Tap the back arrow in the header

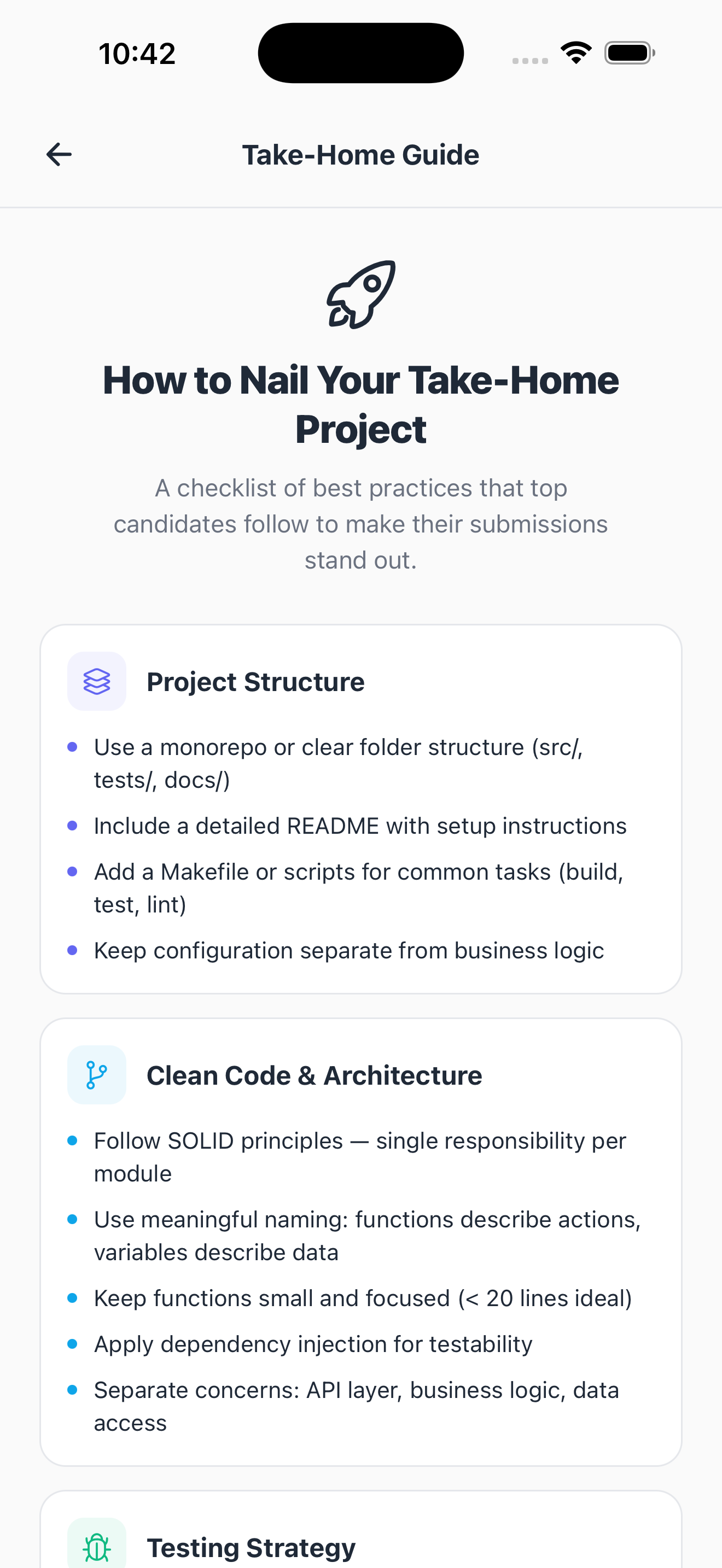tap(59, 155)
